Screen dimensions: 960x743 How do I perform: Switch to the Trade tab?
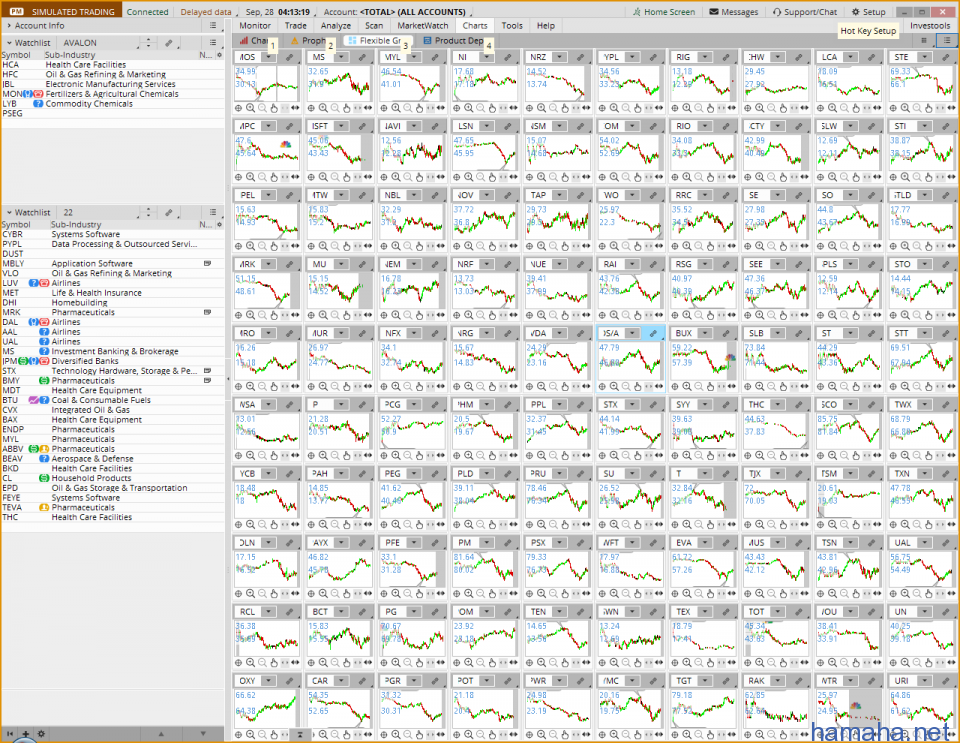click(x=296, y=26)
